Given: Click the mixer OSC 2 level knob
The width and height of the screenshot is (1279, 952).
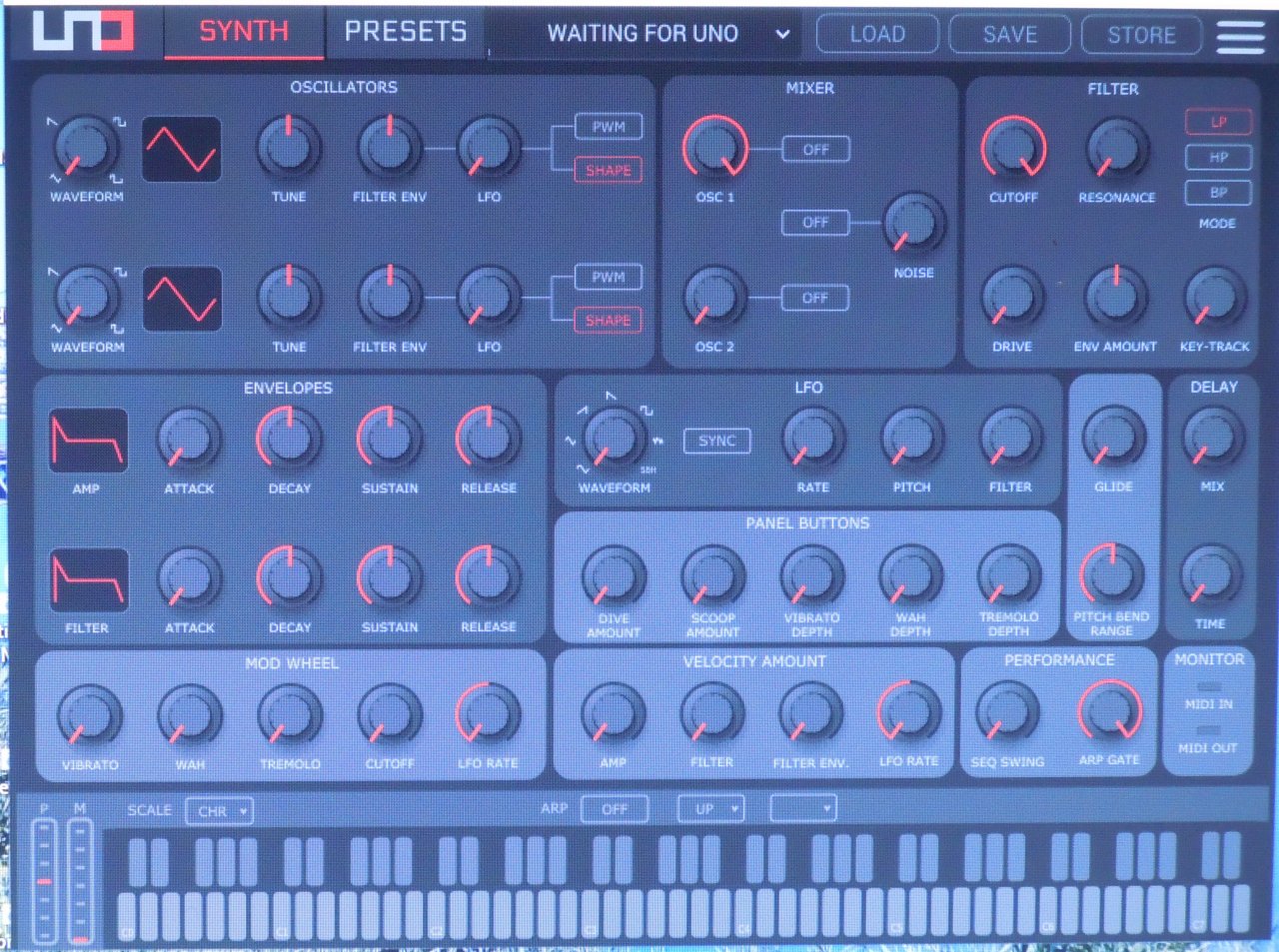Looking at the screenshot, I should point(714,297).
